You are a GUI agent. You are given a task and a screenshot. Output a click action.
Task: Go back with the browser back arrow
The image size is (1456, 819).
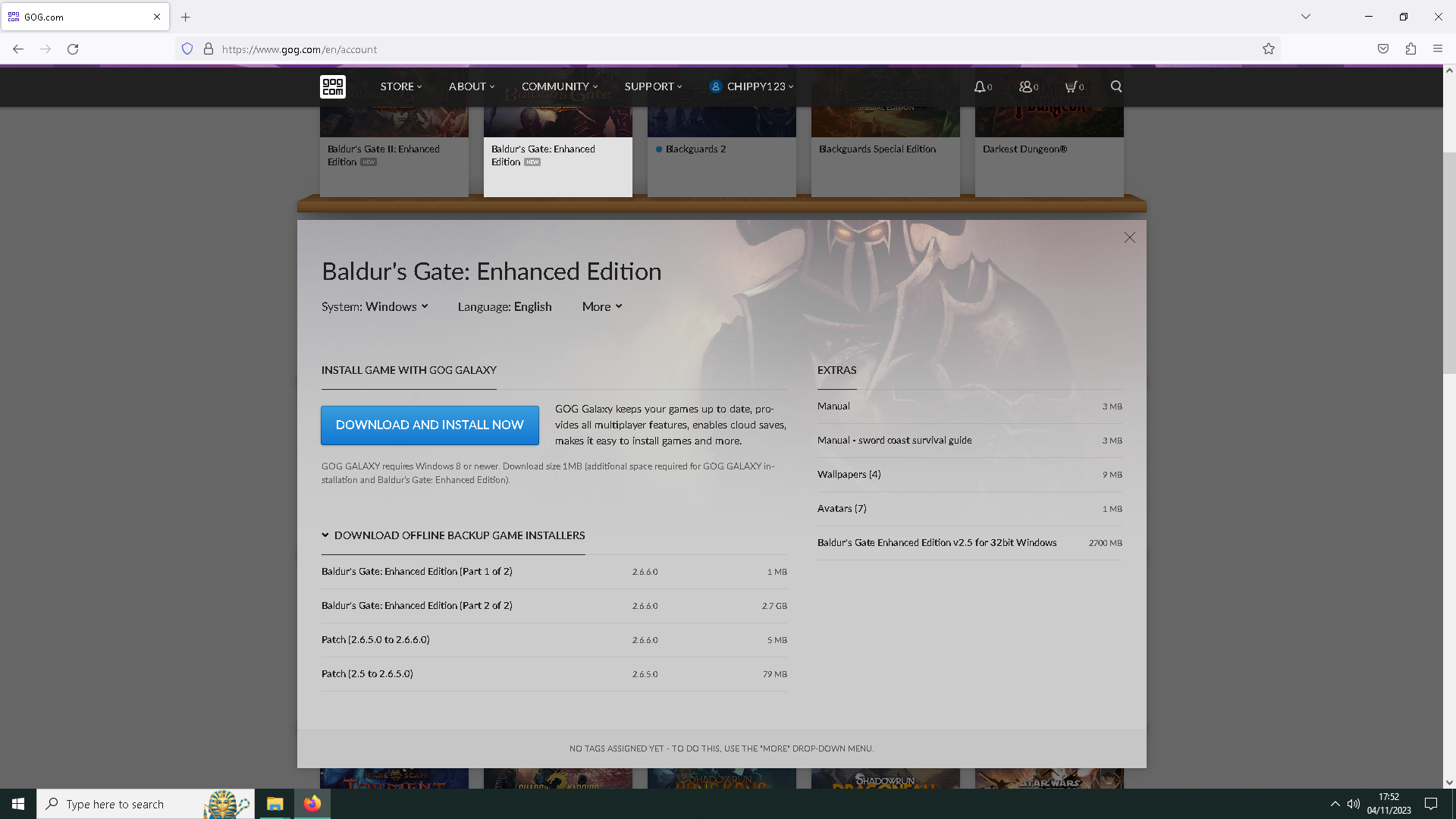tap(18, 49)
